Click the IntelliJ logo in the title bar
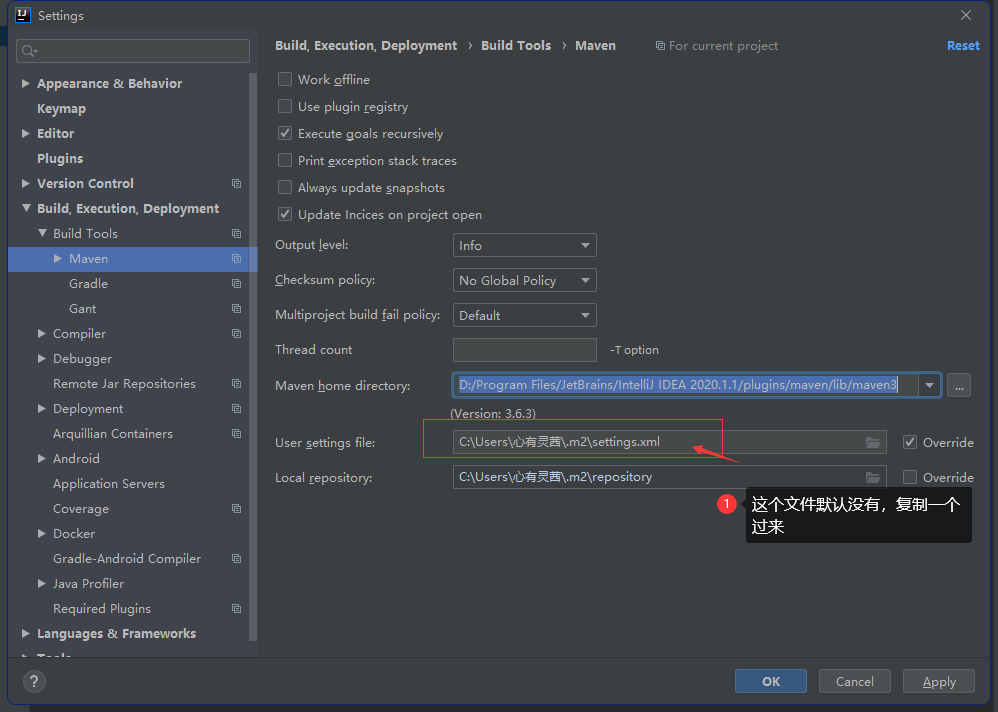 tap(23, 15)
